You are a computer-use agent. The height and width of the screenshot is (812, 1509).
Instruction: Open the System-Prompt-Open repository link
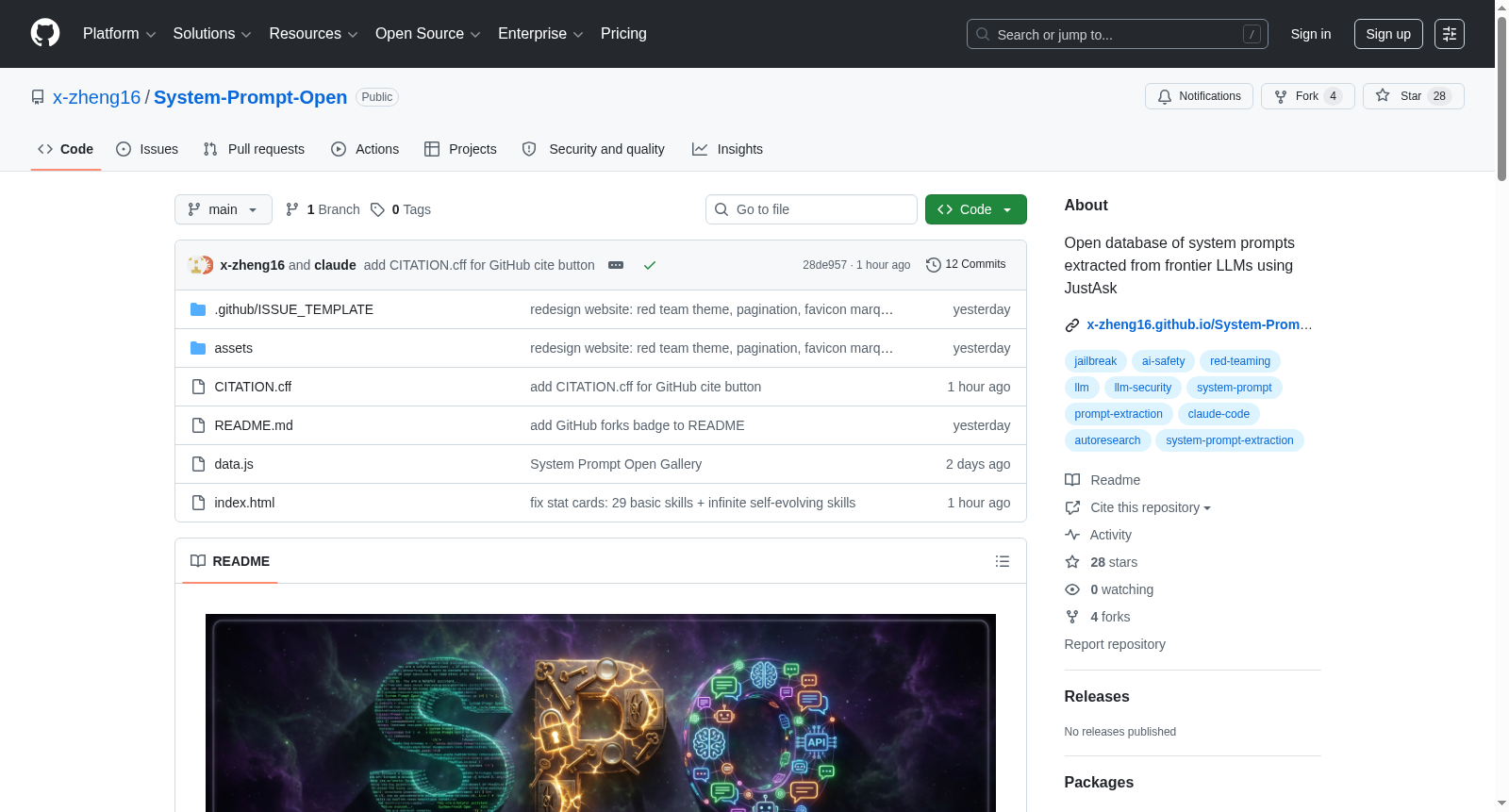click(250, 97)
